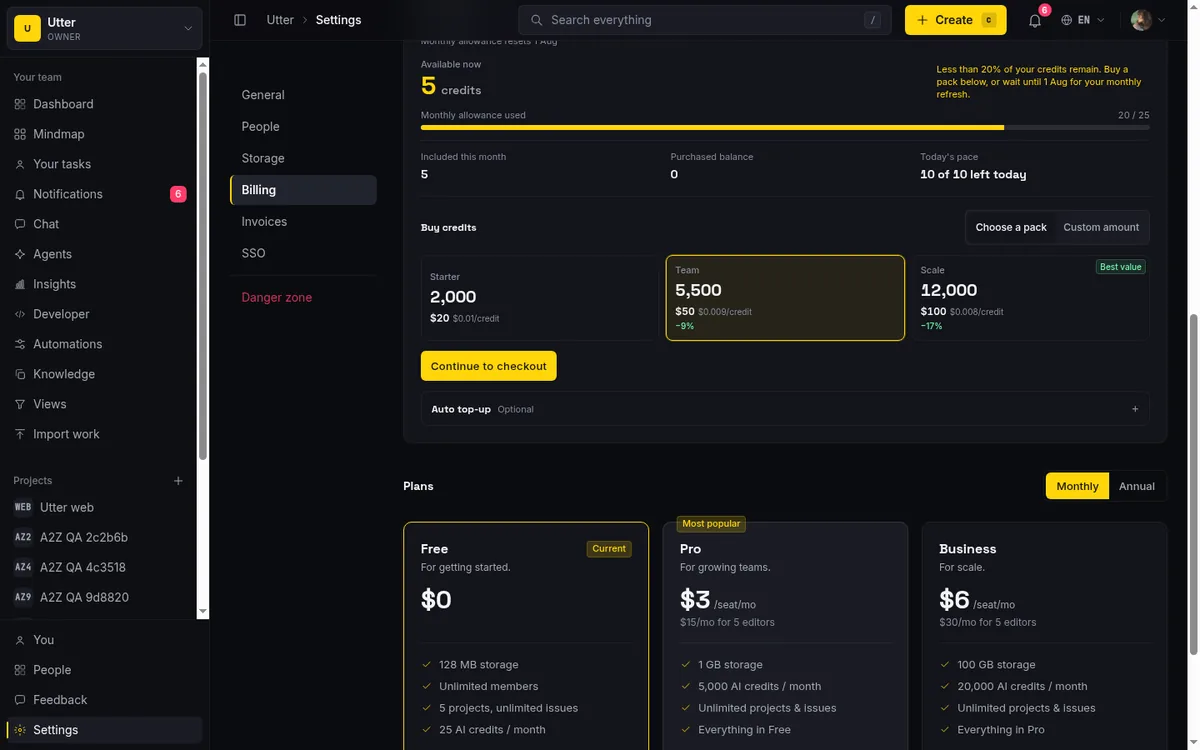Open project A2Z QA 9d8820
This screenshot has width=1200, height=750.
pyautogui.click(x=100, y=597)
